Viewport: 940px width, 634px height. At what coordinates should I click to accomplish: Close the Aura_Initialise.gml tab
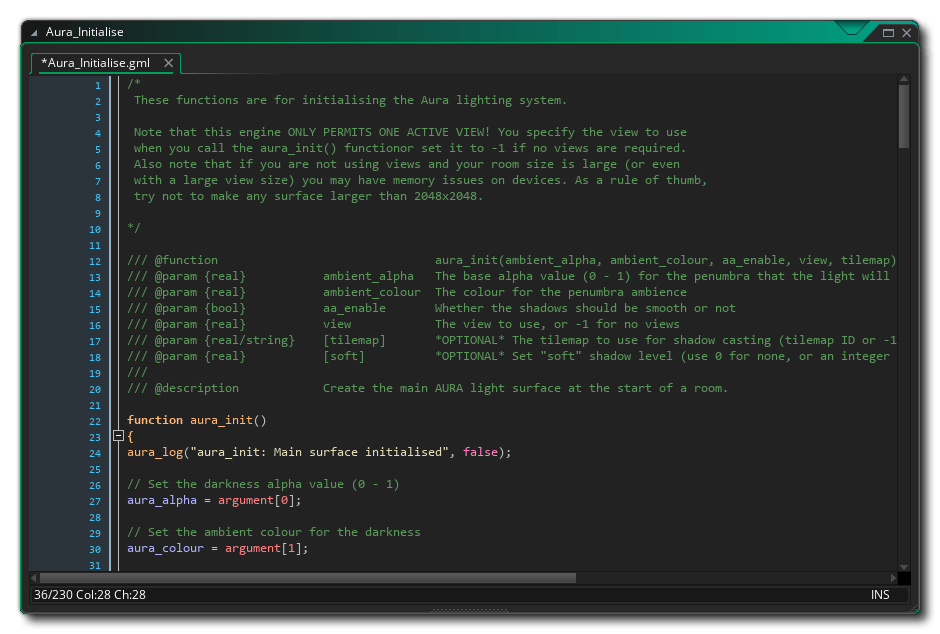(x=168, y=63)
